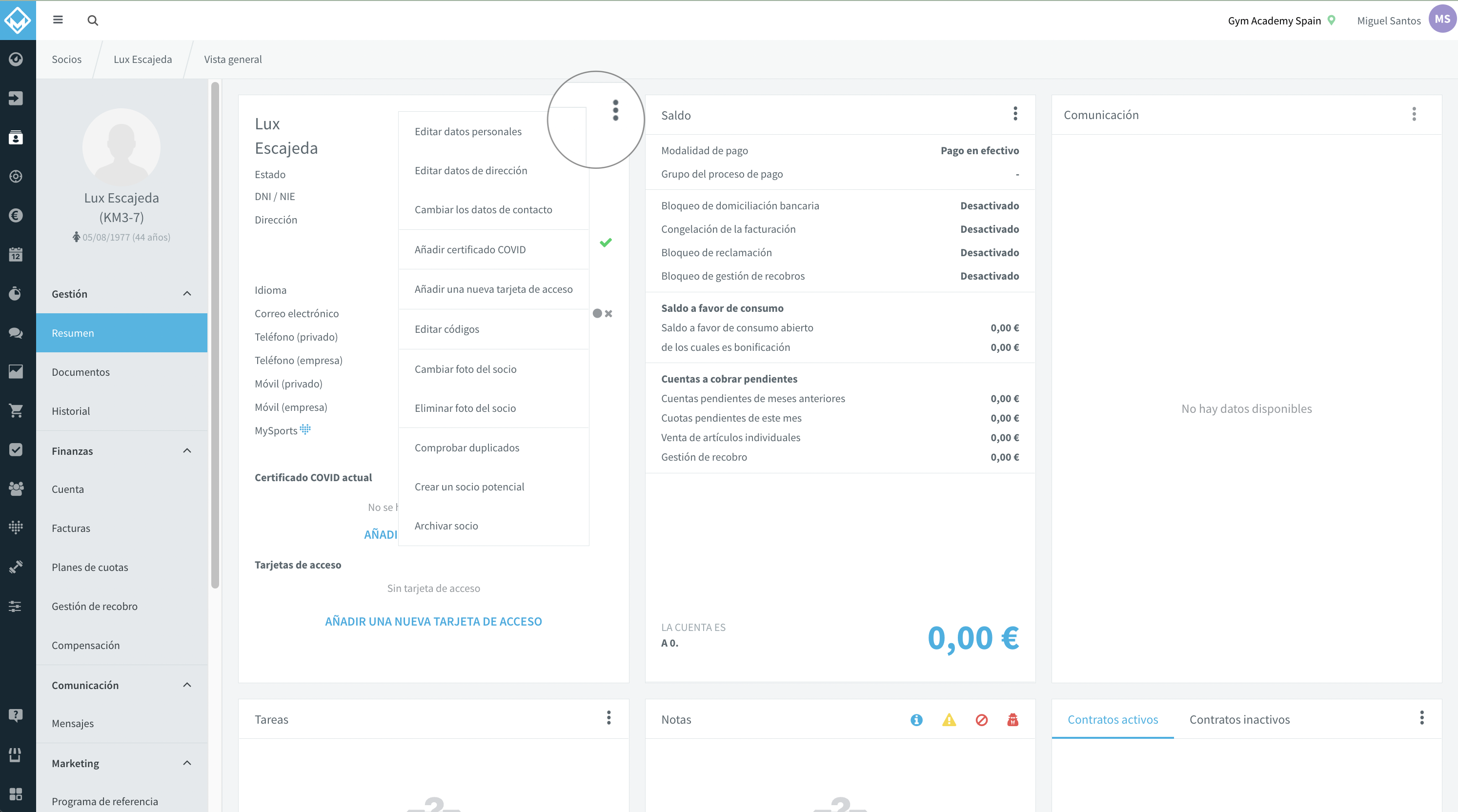The height and width of the screenshot is (812, 1458).
Task: Collapse the Marketing section chevron
Action: 187,763
